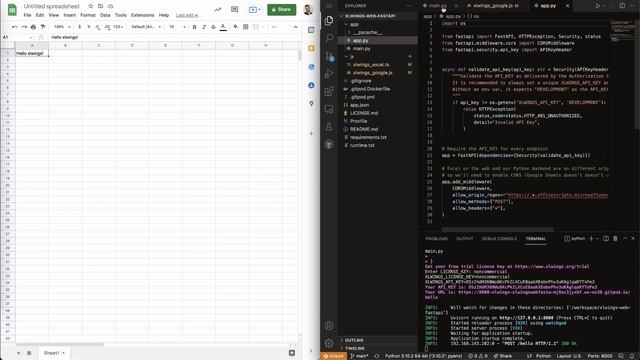Image resolution: width=640 pixels, height=360 pixels.
Task: Open Extensions view in activity bar
Action: click(329, 91)
